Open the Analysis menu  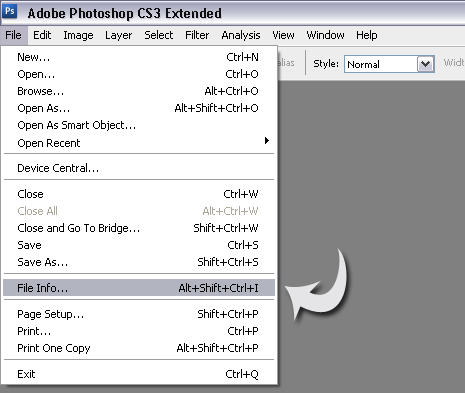coord(241,35)
